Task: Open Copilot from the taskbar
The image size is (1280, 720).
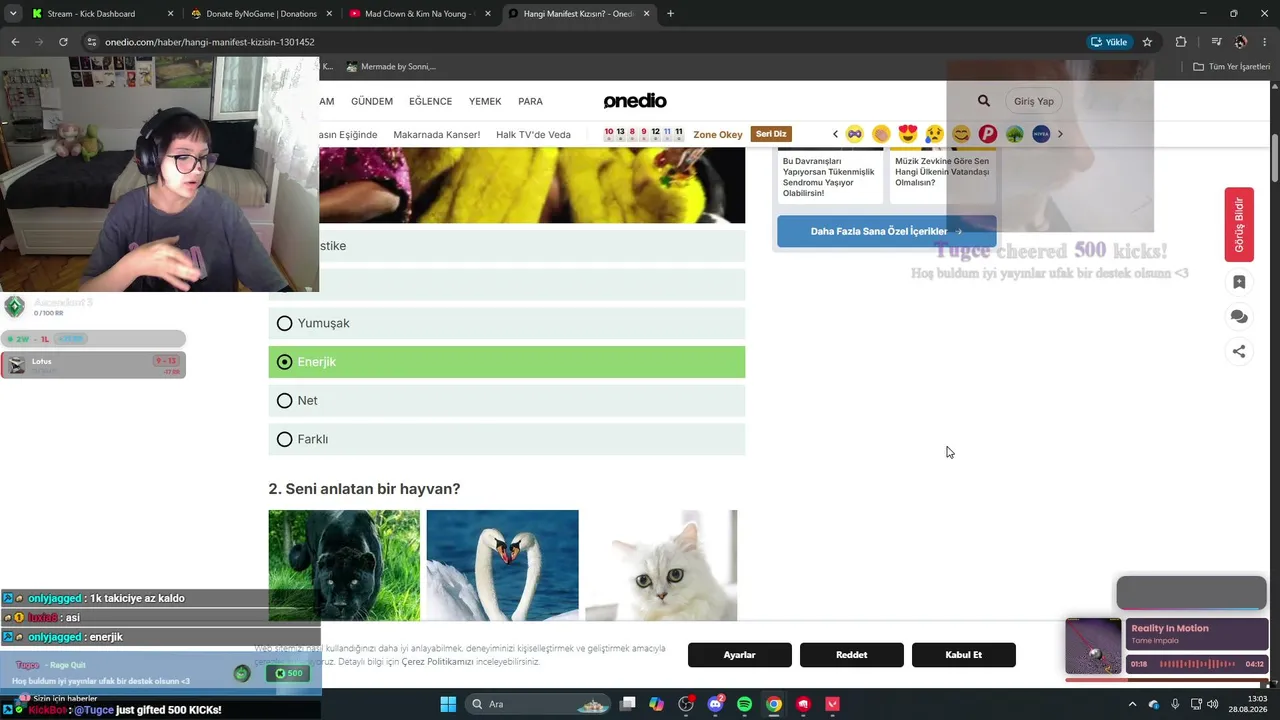Action: click(x=656, y=704)
